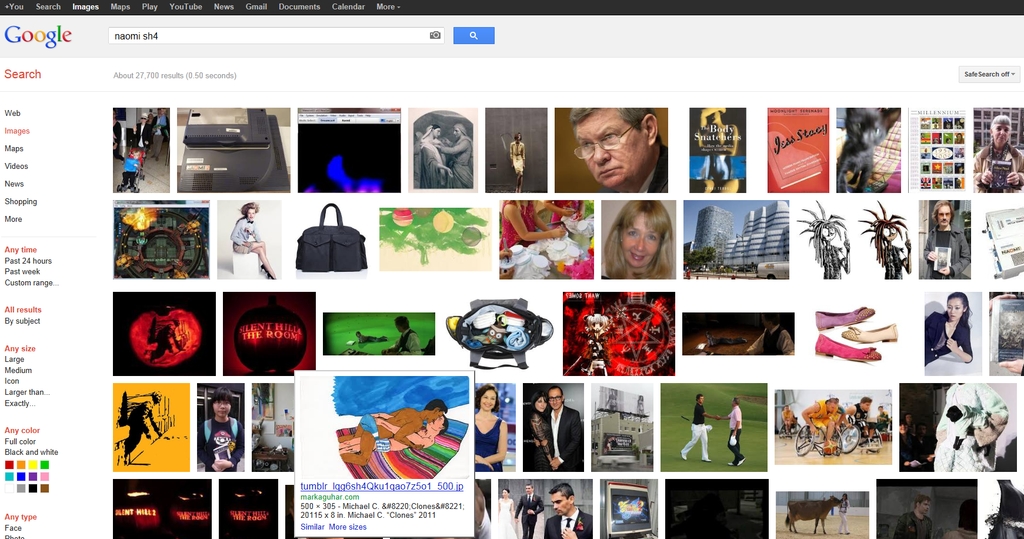This screenshot has height=539, width=1024.
Task: Open the black handbag thumbnail
Action: [331, 238]
